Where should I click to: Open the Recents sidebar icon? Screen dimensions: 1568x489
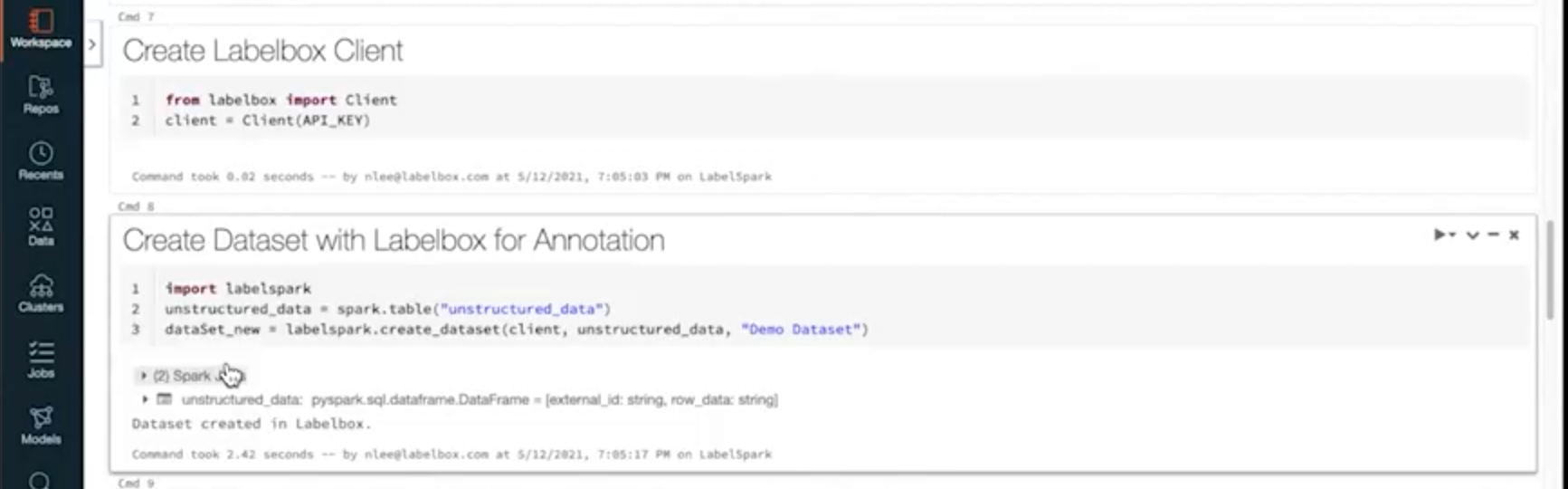coord(41,161)
